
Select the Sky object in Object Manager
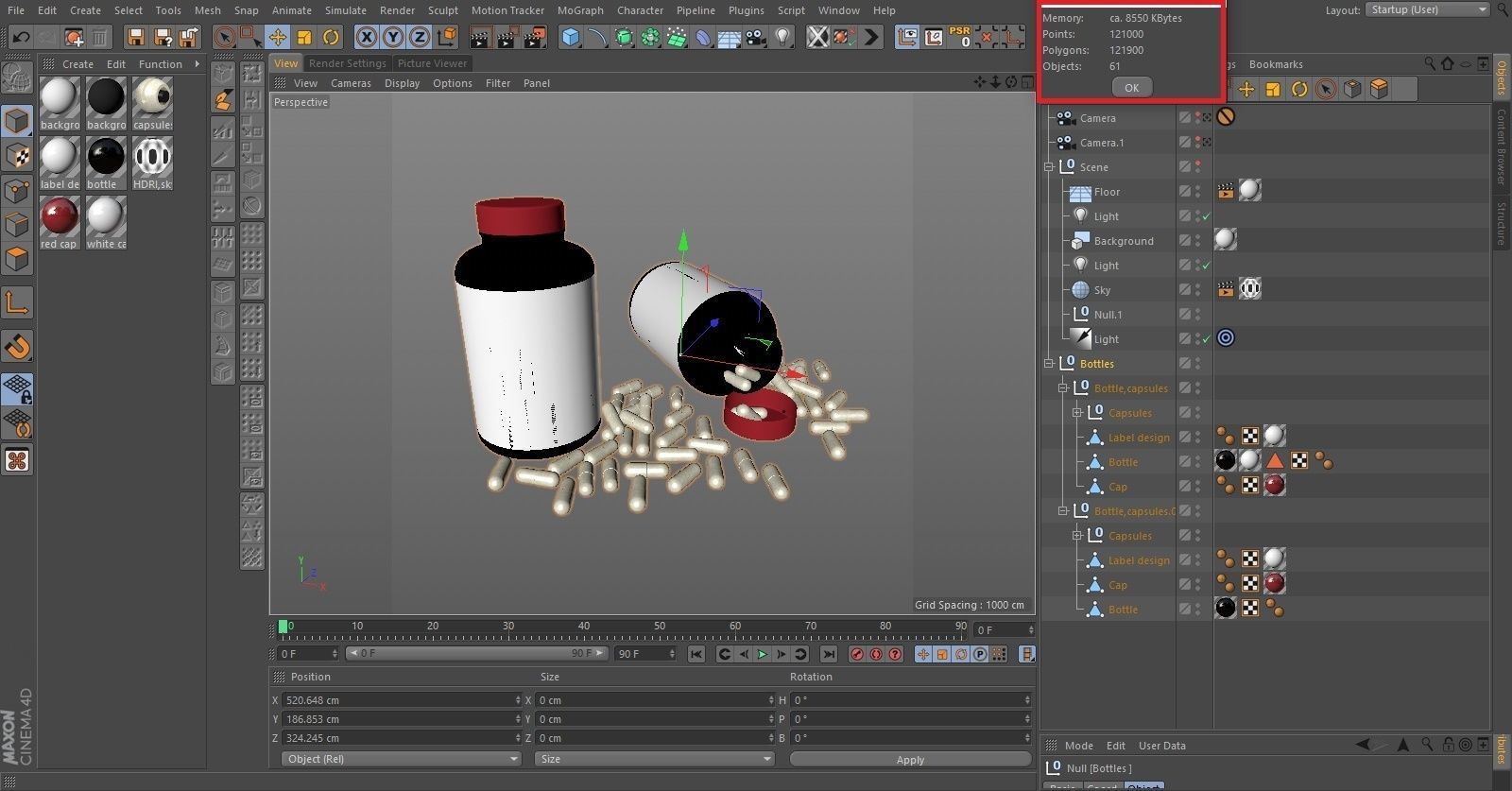coord(1102,290)
